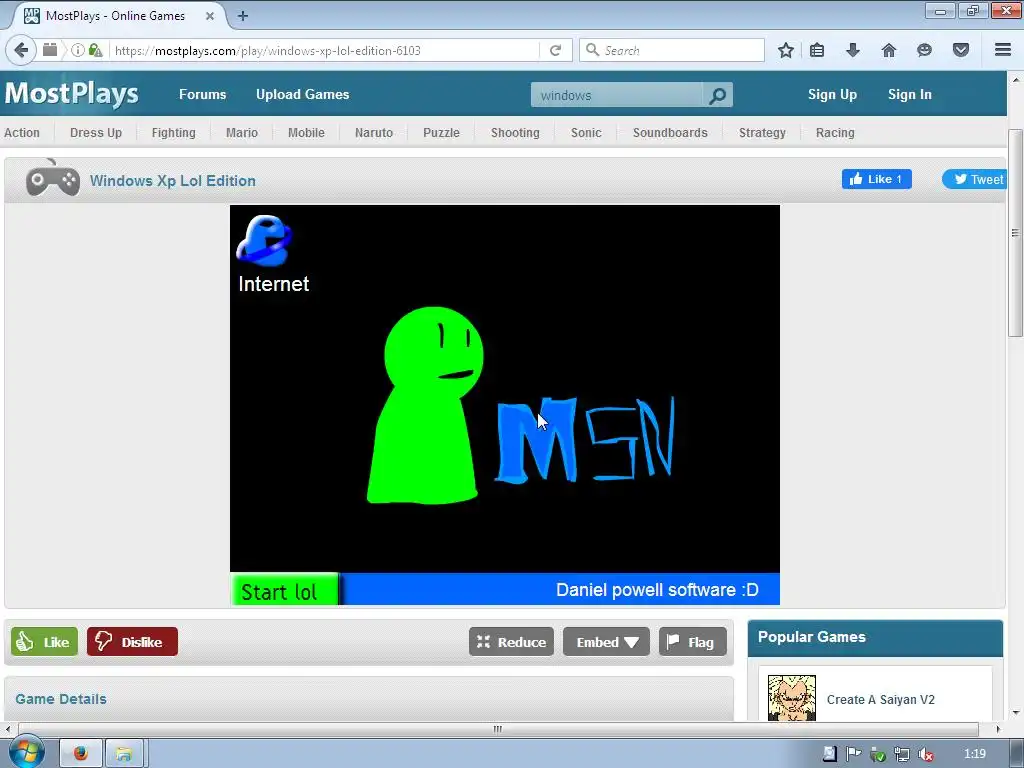Click the Action Center flag tray icon
Viewport: 1024px width, 768px height.
[x=854, y=754]
